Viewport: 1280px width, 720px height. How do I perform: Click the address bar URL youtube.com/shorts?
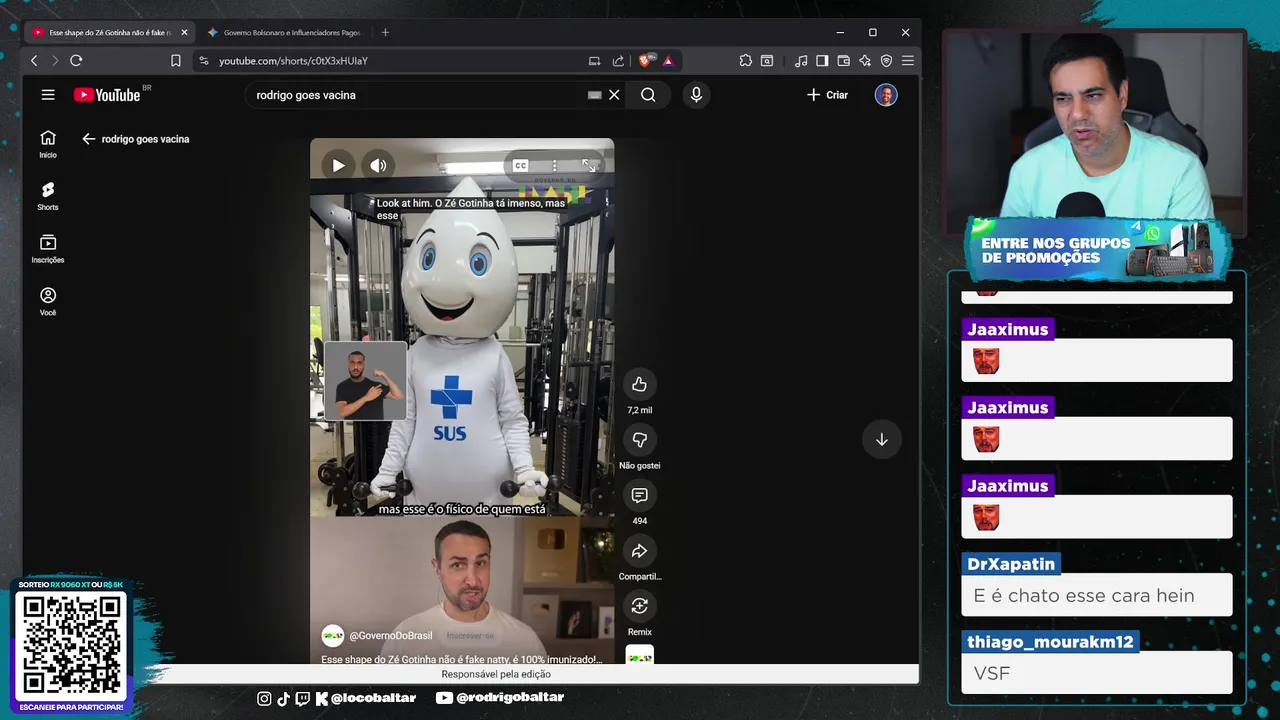293,61
